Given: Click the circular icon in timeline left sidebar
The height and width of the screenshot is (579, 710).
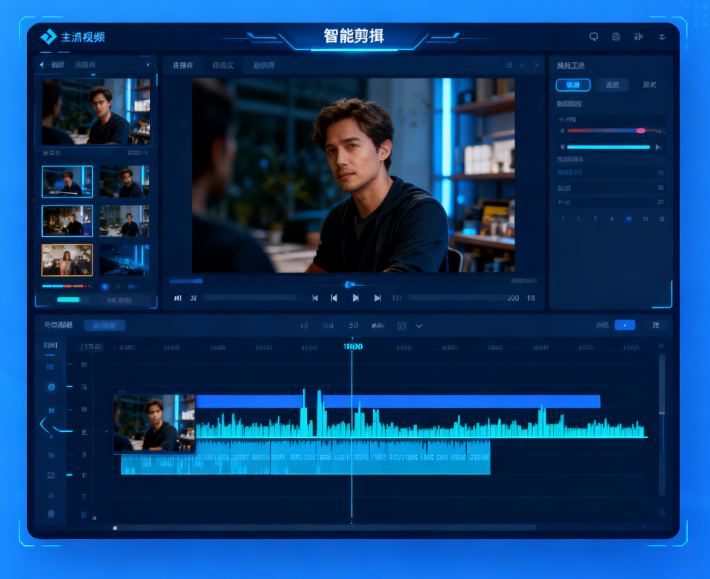Looking at the screenshot, I should coord(51,387).
